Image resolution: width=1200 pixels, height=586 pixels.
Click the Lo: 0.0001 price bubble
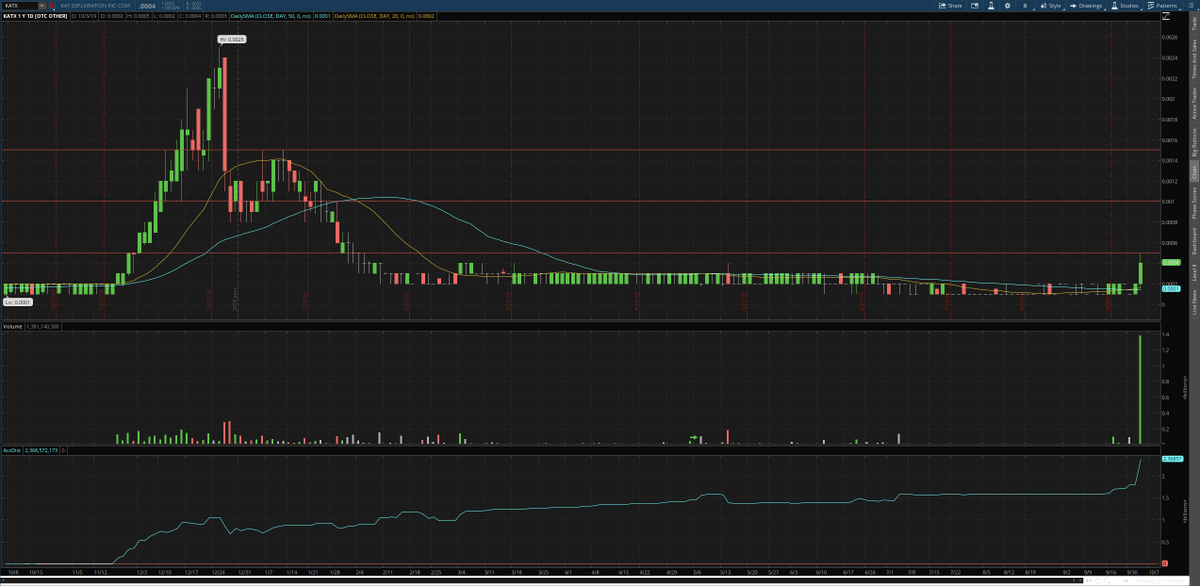click(17, 301)
